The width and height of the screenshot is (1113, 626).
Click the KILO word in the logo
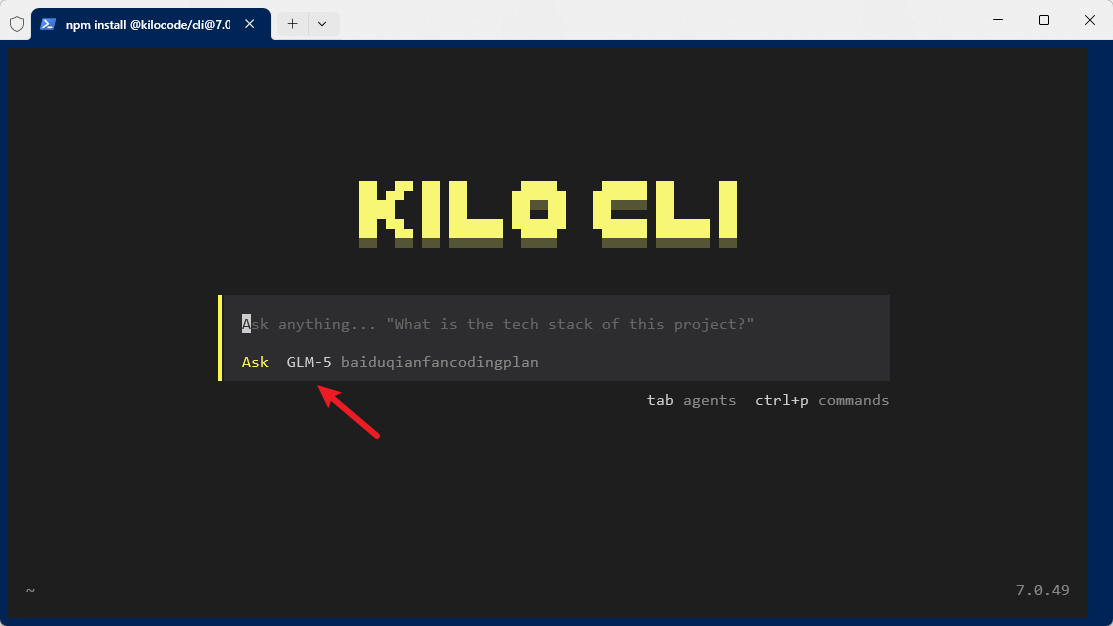tap(462, 213)
